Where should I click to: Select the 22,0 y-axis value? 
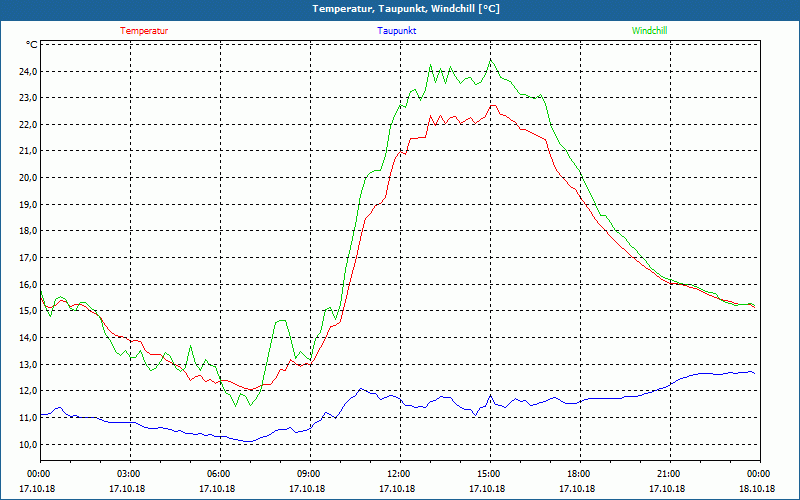(28, 124)
